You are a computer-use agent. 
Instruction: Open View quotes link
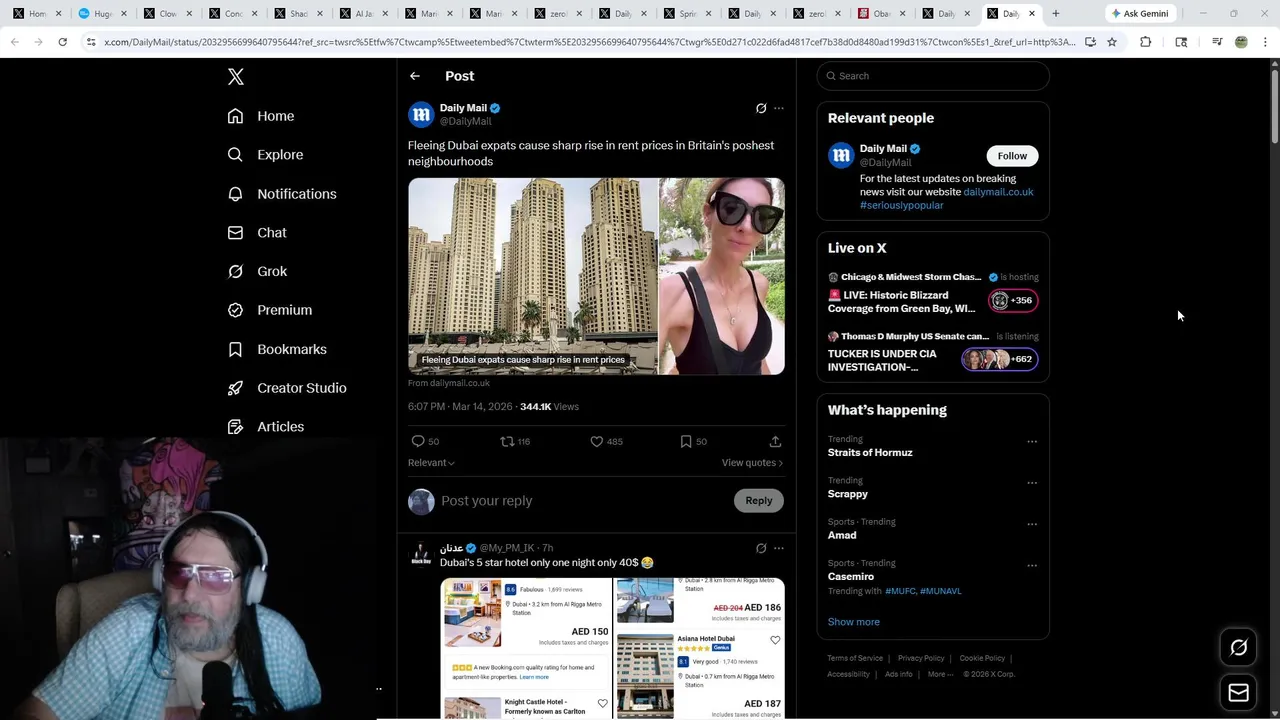tap(752, 463)
